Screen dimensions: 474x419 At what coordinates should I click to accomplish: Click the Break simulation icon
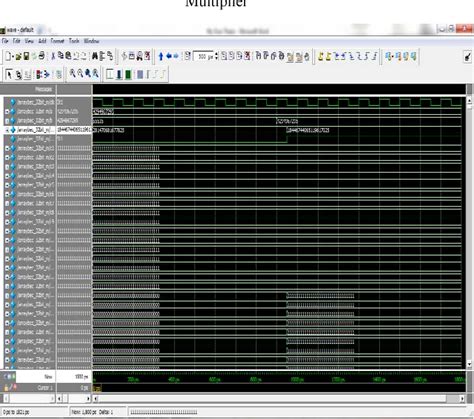click(x=247, y=56)
